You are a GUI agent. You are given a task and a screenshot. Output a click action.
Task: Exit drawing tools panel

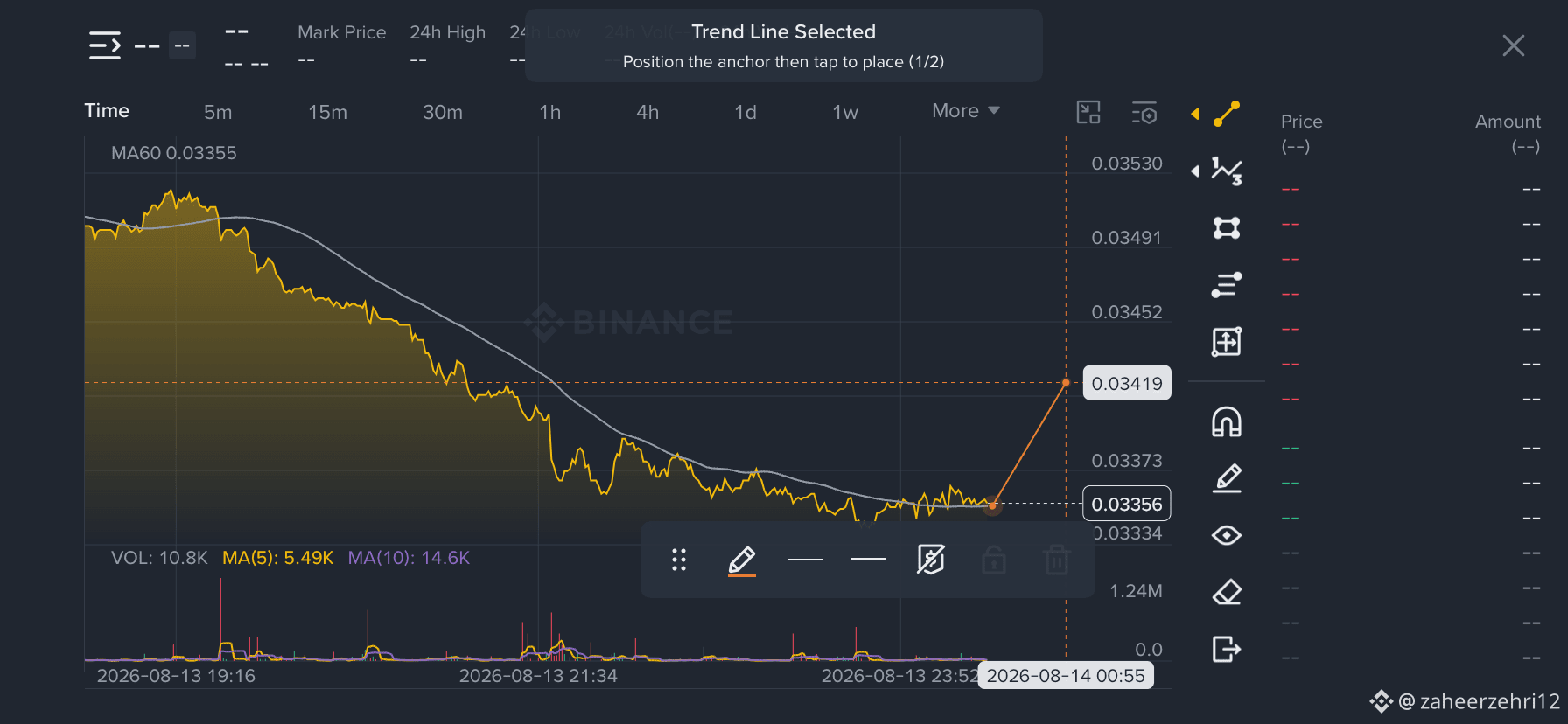tap(1227, 649)
